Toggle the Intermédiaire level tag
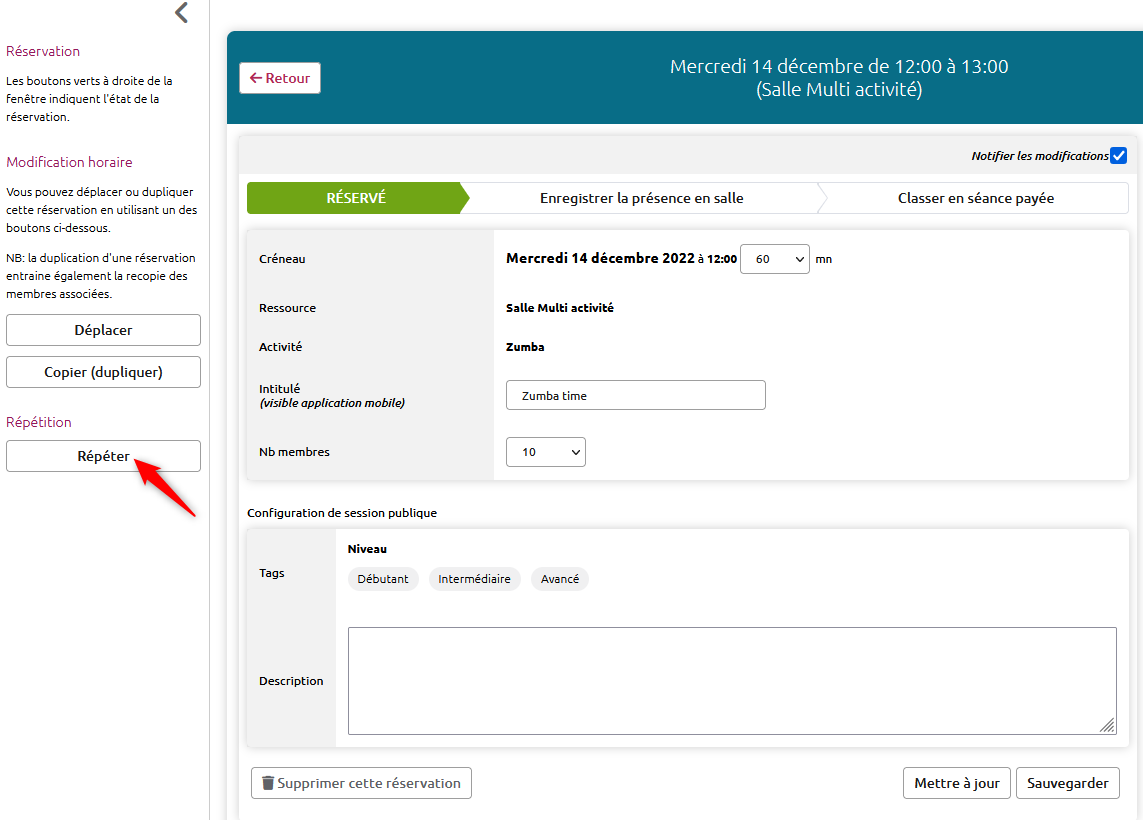The height and width of the screenshot is (820, 1143). (474, 579)
